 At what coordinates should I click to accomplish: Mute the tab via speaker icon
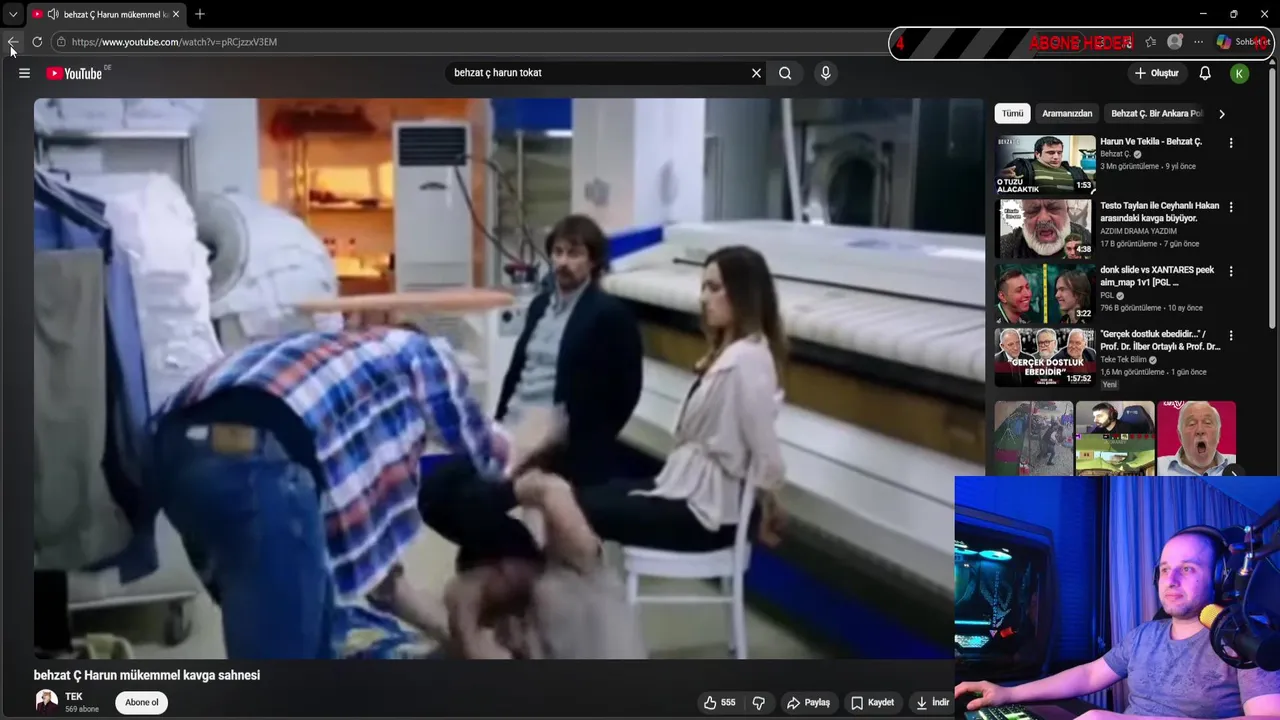pos(52,14)
